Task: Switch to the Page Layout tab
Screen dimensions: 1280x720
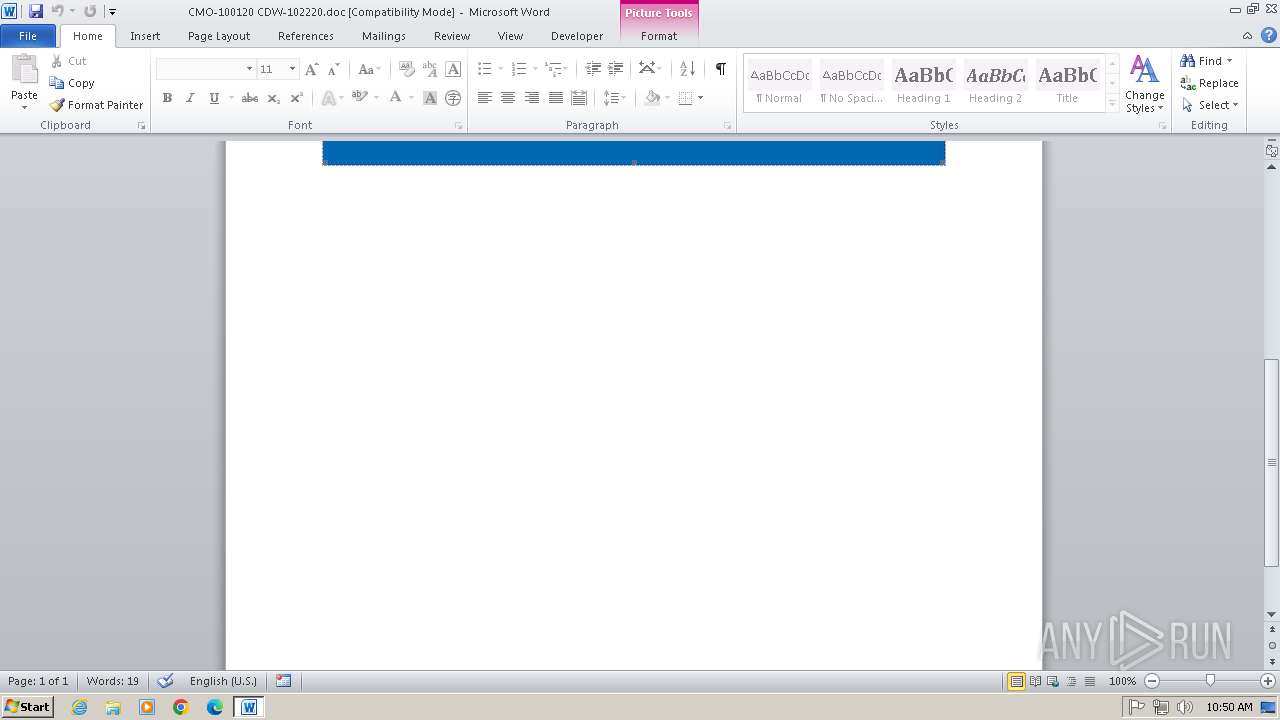Action: point(219,36)
